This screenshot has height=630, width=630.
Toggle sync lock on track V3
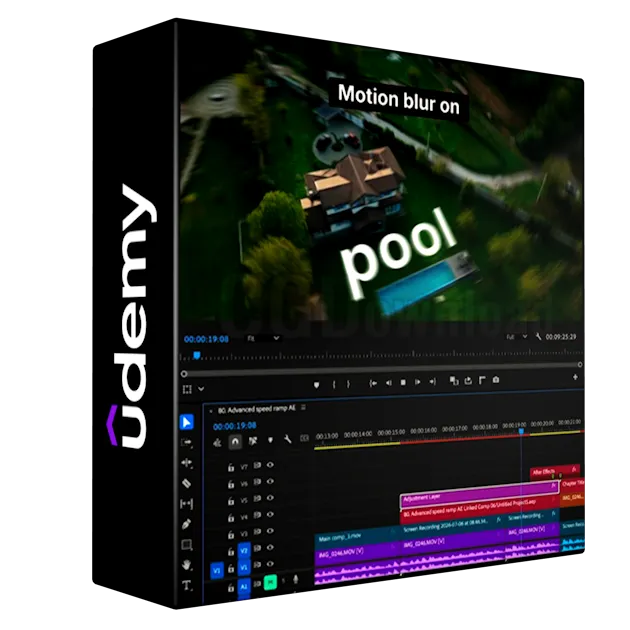[257, 531]
